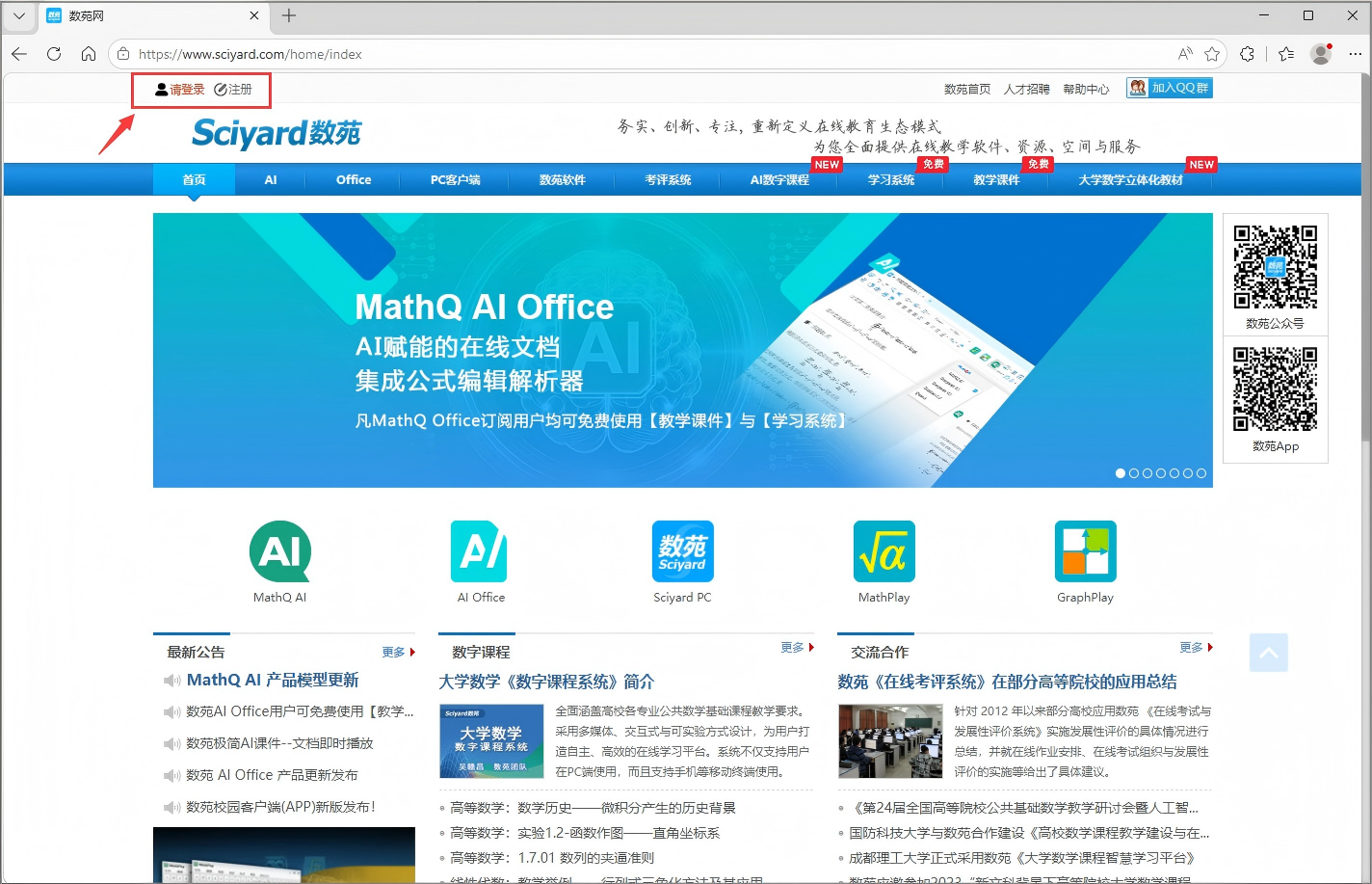This screenshot has height=884, width=1372.
Task: Select the first carousel slide dot
Action: pyautogui.click(x=1121, y=473)
